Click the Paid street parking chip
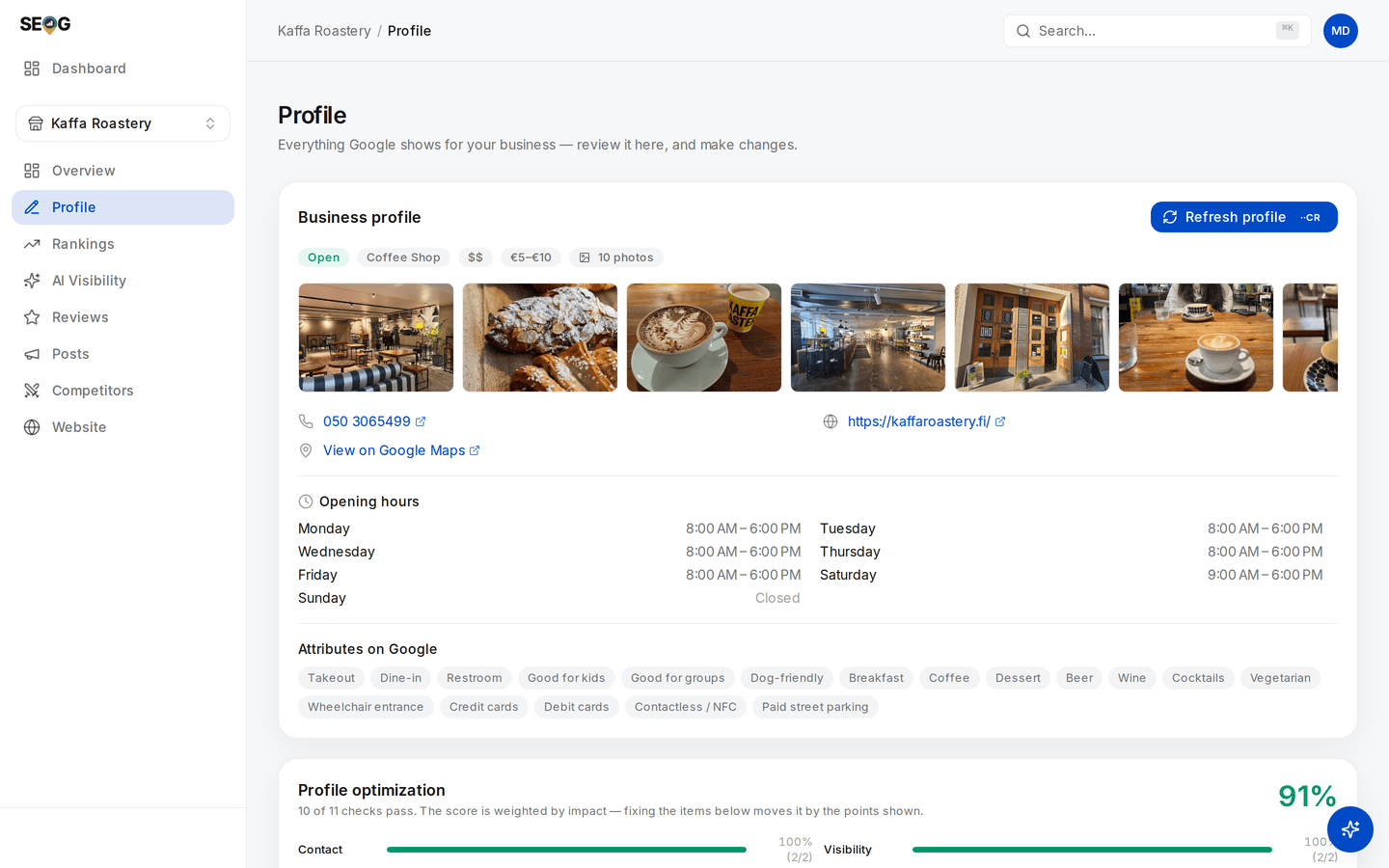The height and width of the screenshot is (868, 1389). 815,707
